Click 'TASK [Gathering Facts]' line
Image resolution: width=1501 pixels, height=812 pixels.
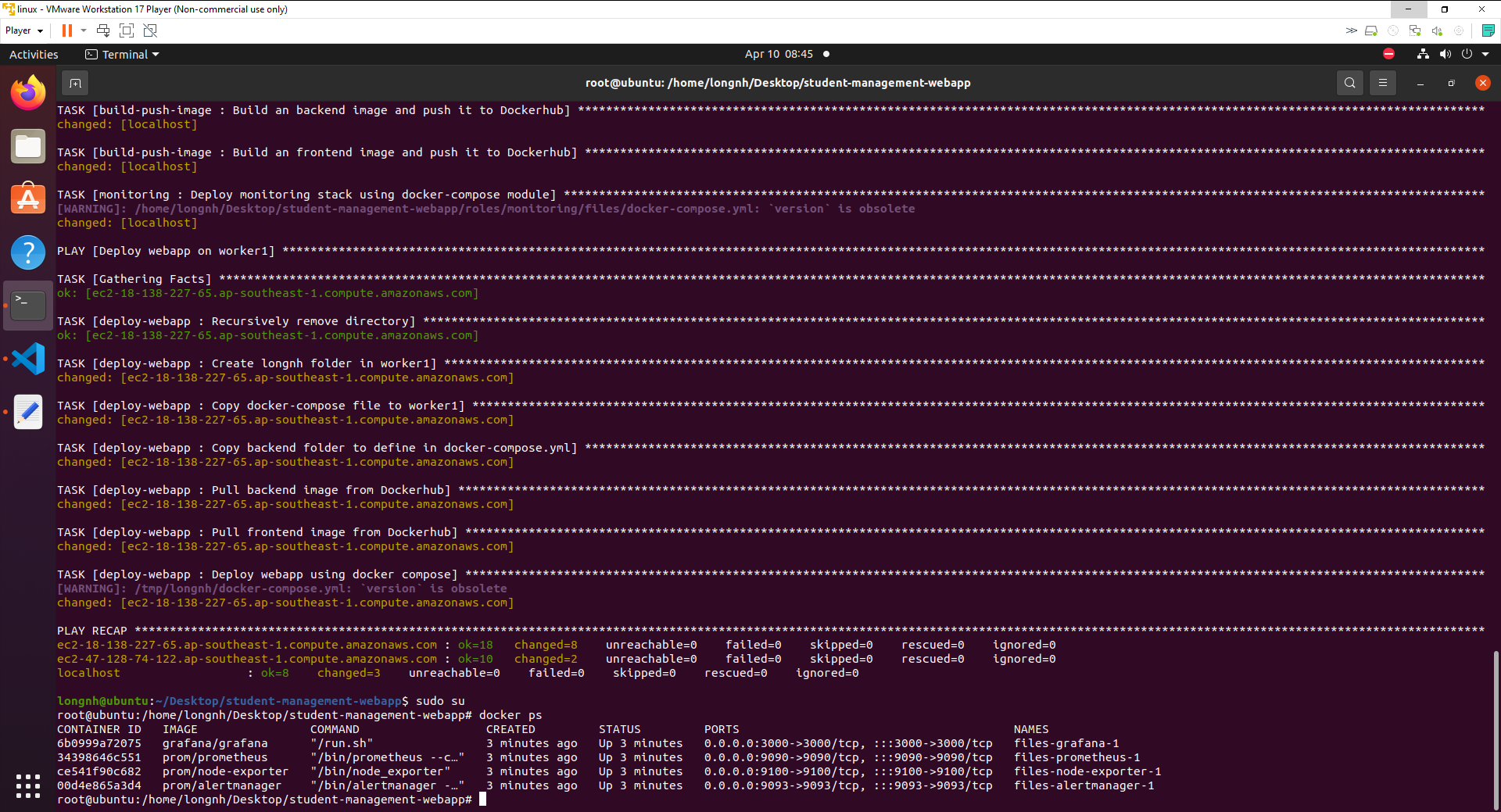tap(771, 279)
